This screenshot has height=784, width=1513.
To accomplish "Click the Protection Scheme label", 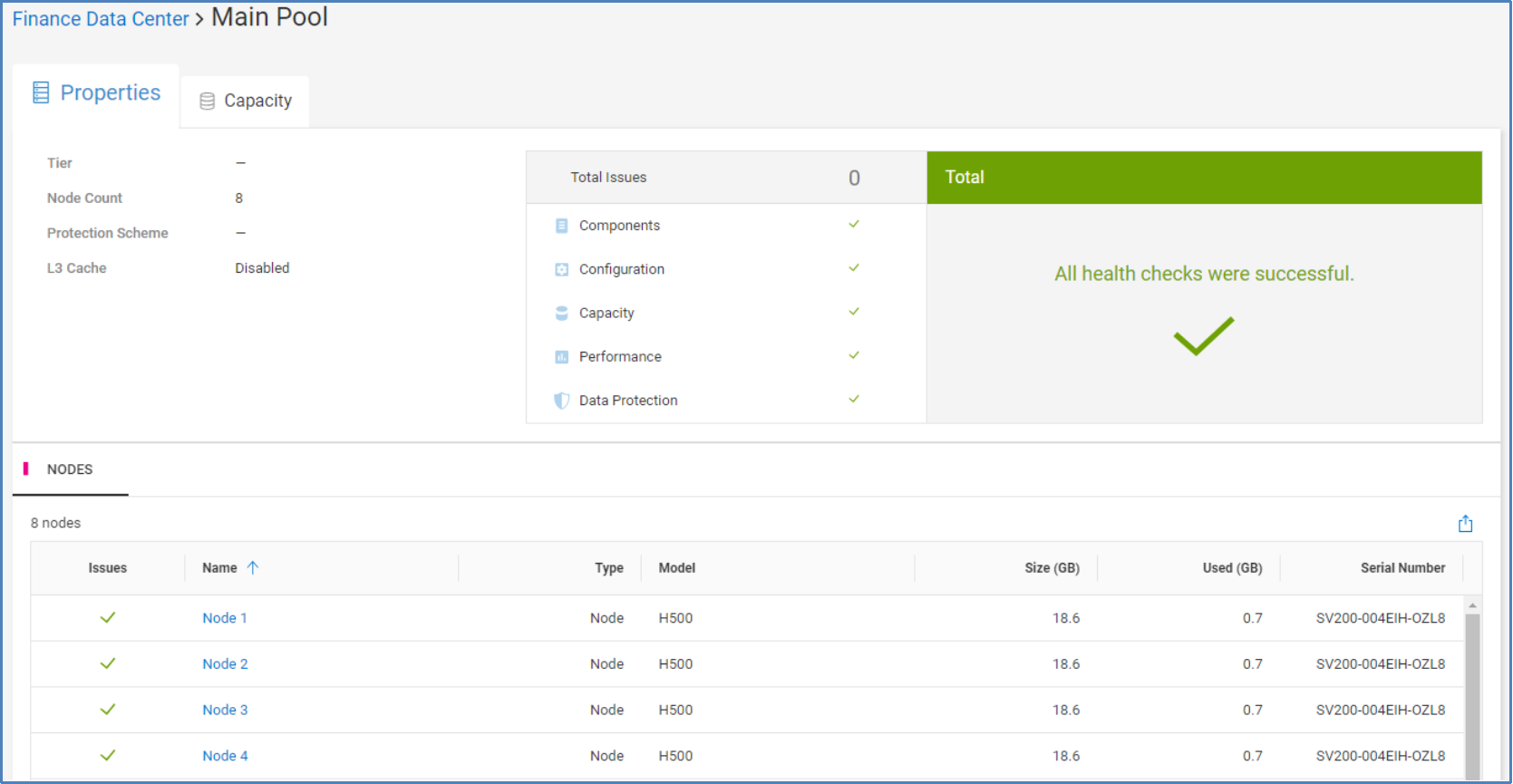I will (108, 233).
